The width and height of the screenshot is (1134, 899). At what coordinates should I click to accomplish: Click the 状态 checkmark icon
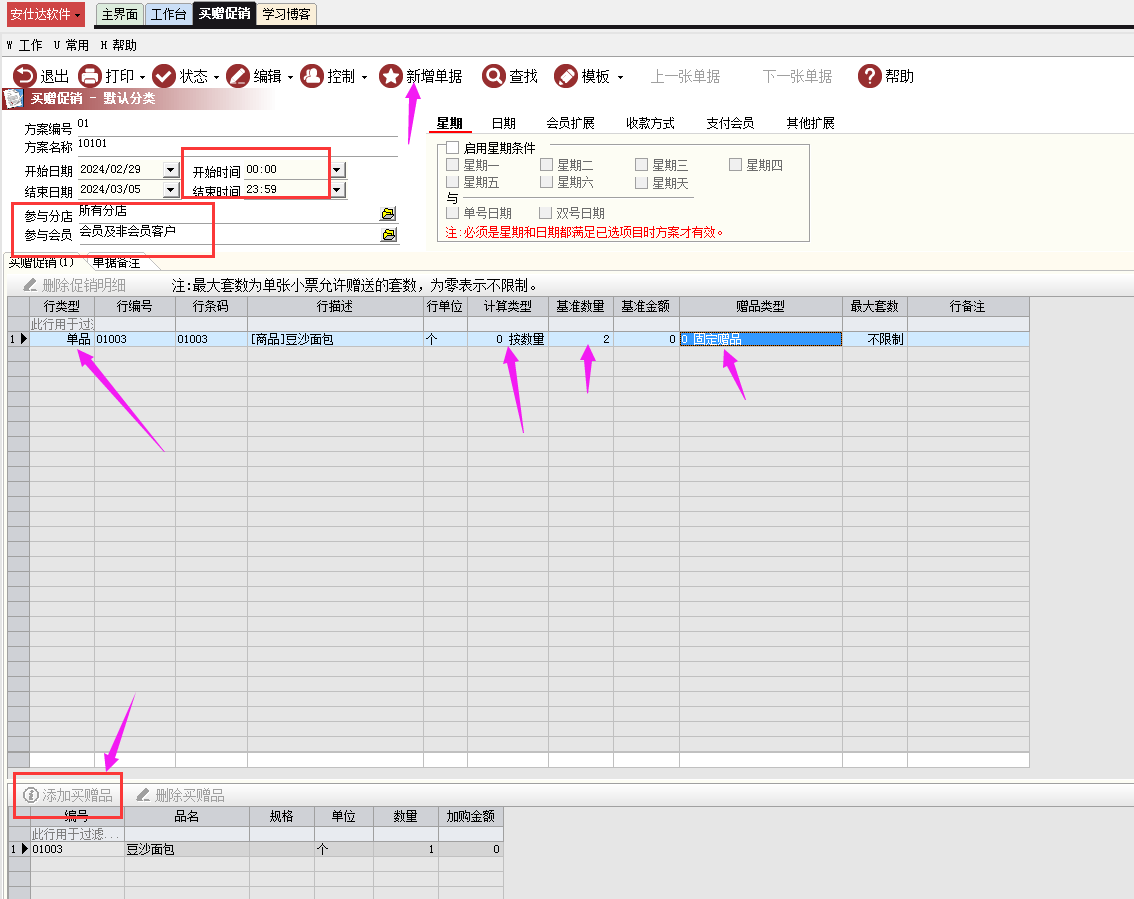pyautogui.click(x=164, y=76)
